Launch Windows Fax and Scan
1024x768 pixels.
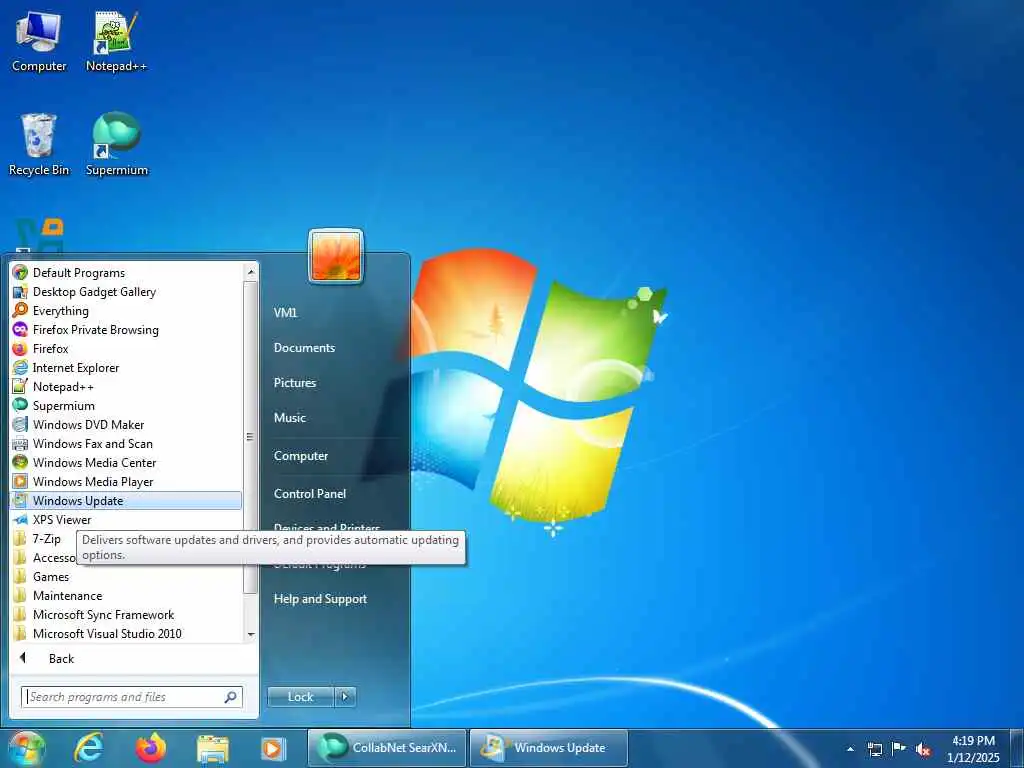tap(126, 443)
